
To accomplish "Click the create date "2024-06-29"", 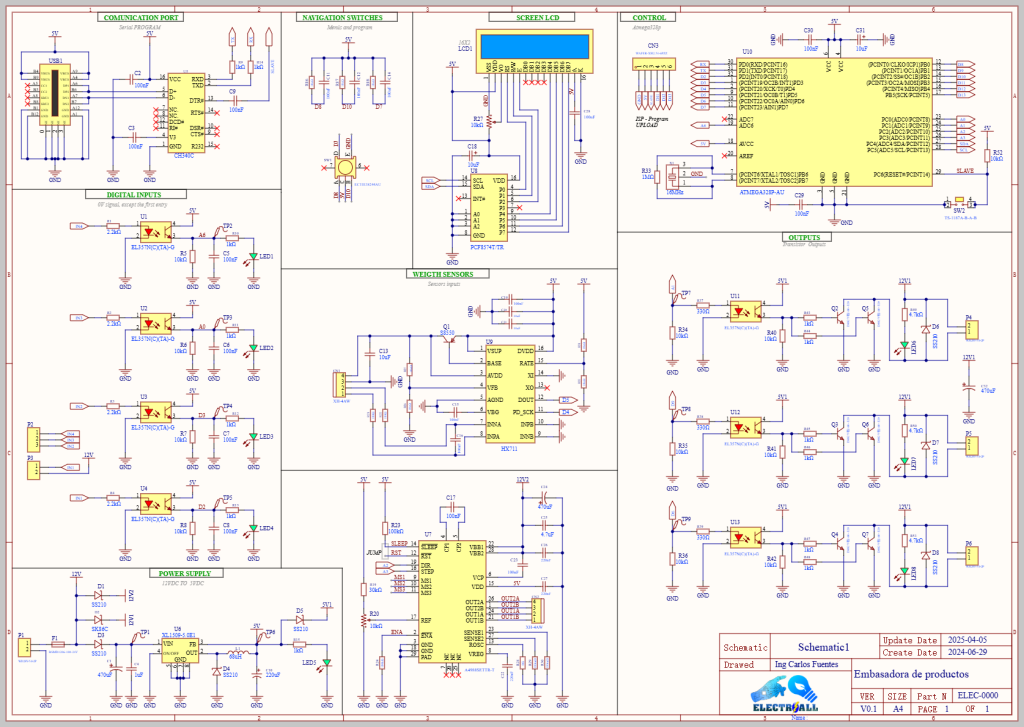I will [968, 652].
